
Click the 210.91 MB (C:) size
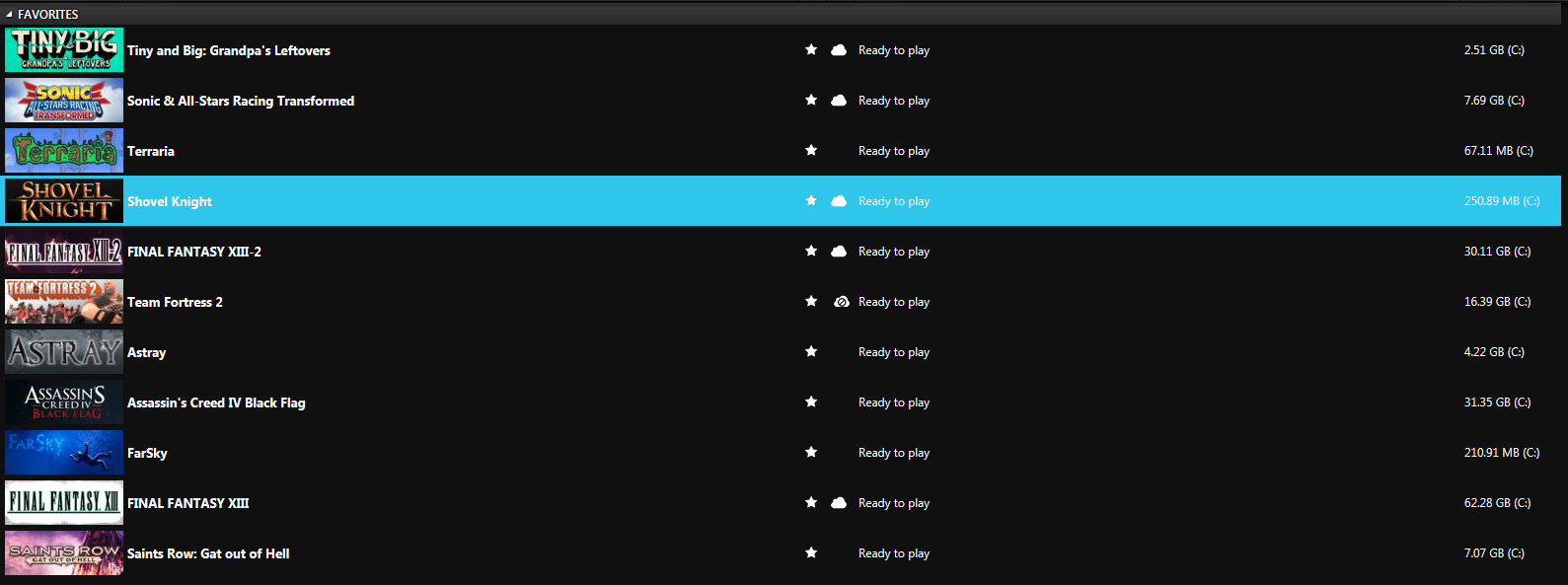coord(1502,453)
